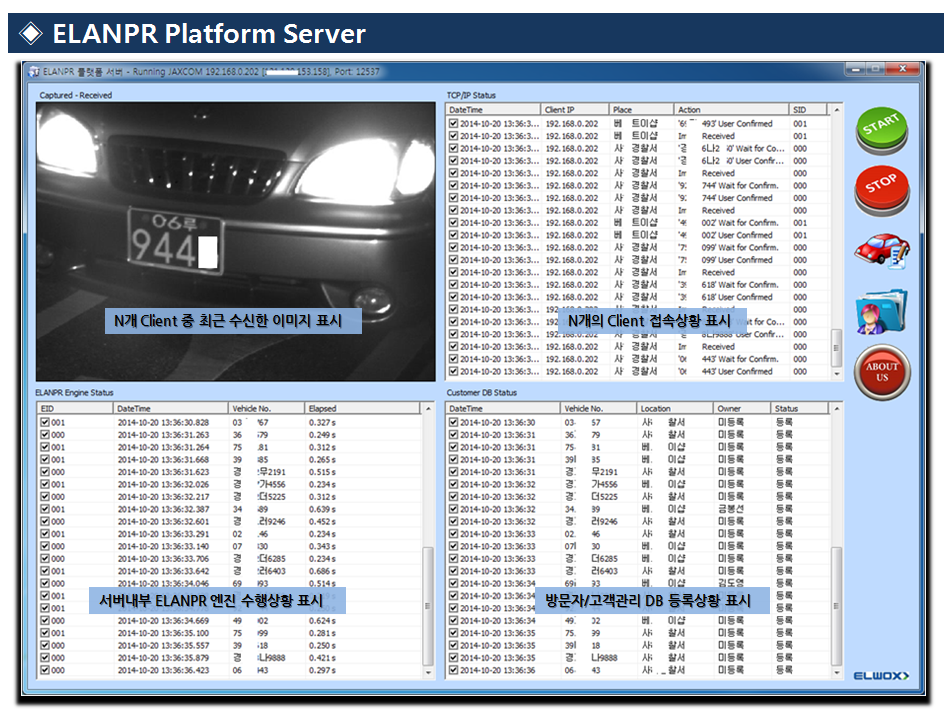The image size is (947, 709).
Task: Sort Customer DB by Owner column
Action: (x=741, y=409)
